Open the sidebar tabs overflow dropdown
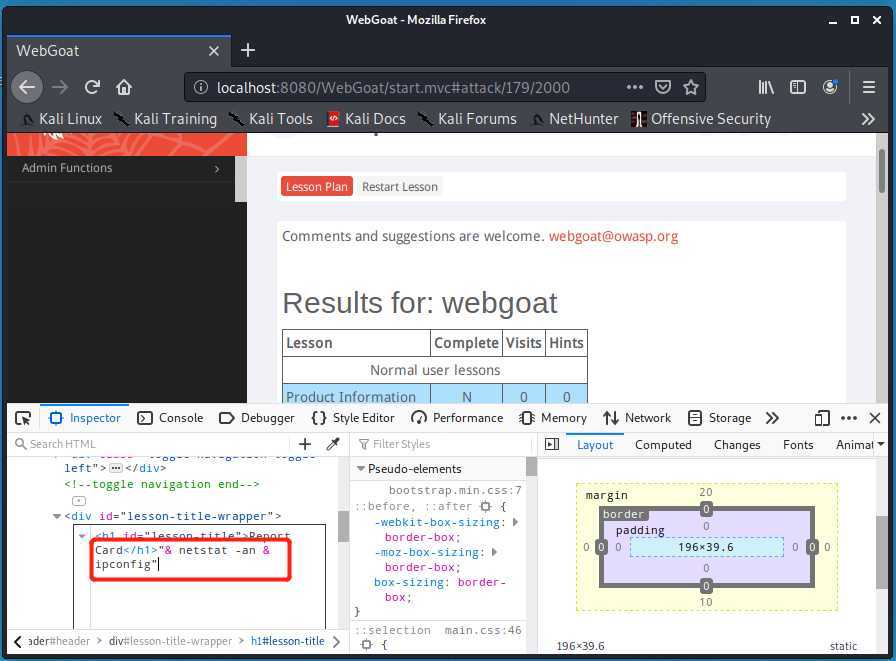The image size is (896, 661). [x=881, y=444]
